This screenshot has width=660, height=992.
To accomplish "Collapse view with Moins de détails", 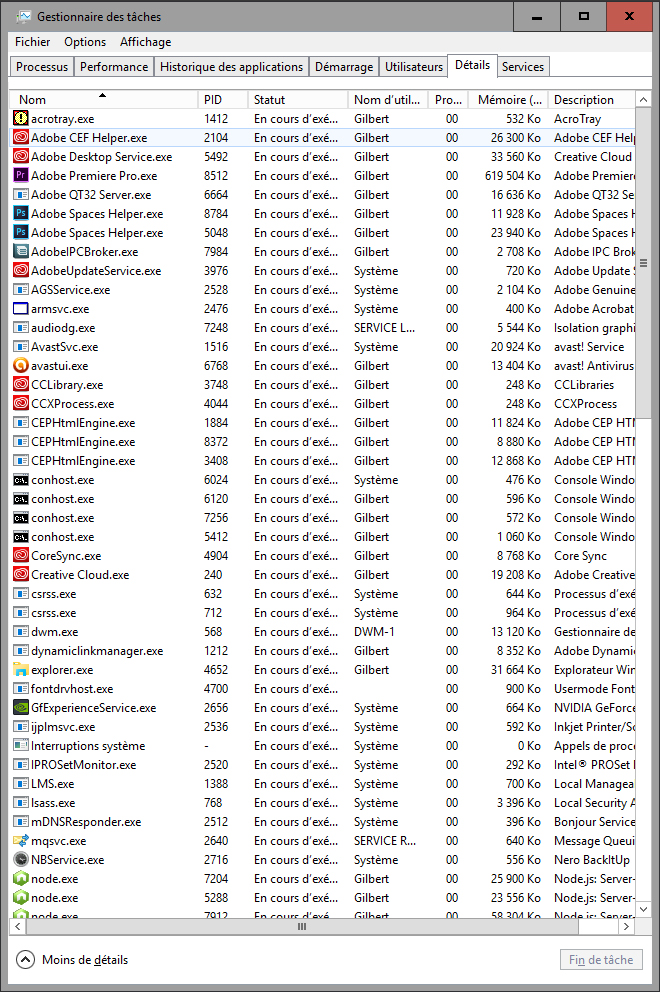I will 72,960.
